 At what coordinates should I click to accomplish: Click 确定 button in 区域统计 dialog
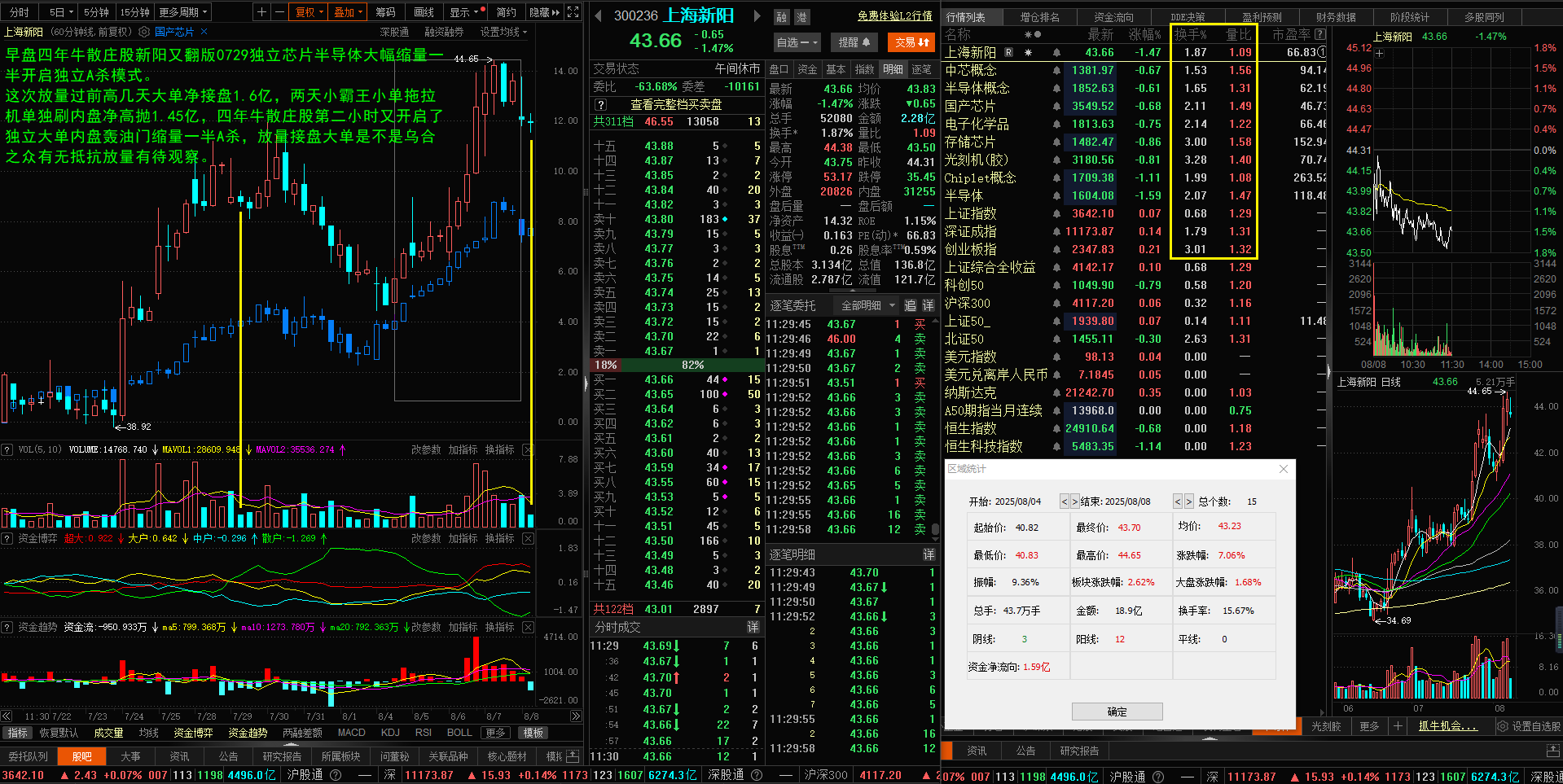[x=1117, y=712]
